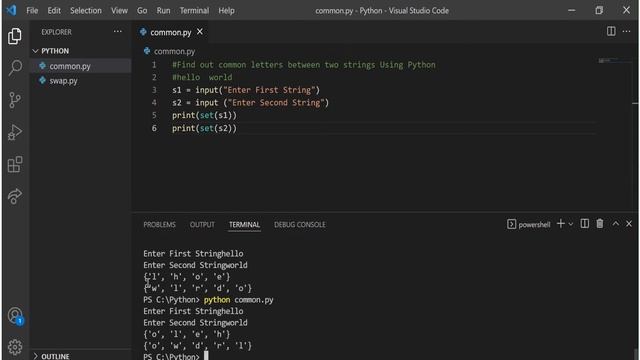Open Explorer Views and More Actions ellipsis
Viewport: 640px width, 360px height.
coord(118,31)
